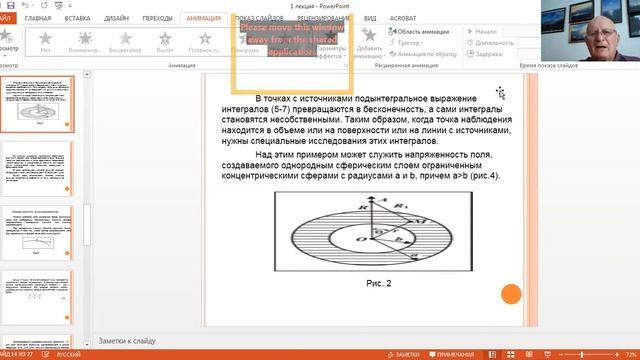Select the second slide thumbnail with text only
Screen dimensions: 640x360
point(38,169)
